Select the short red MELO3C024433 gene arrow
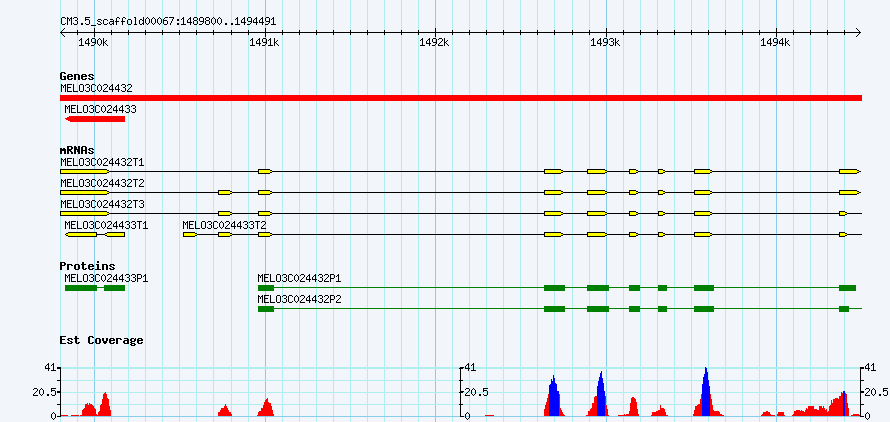This screenshot has width=890, height=422. pos(95,119)
